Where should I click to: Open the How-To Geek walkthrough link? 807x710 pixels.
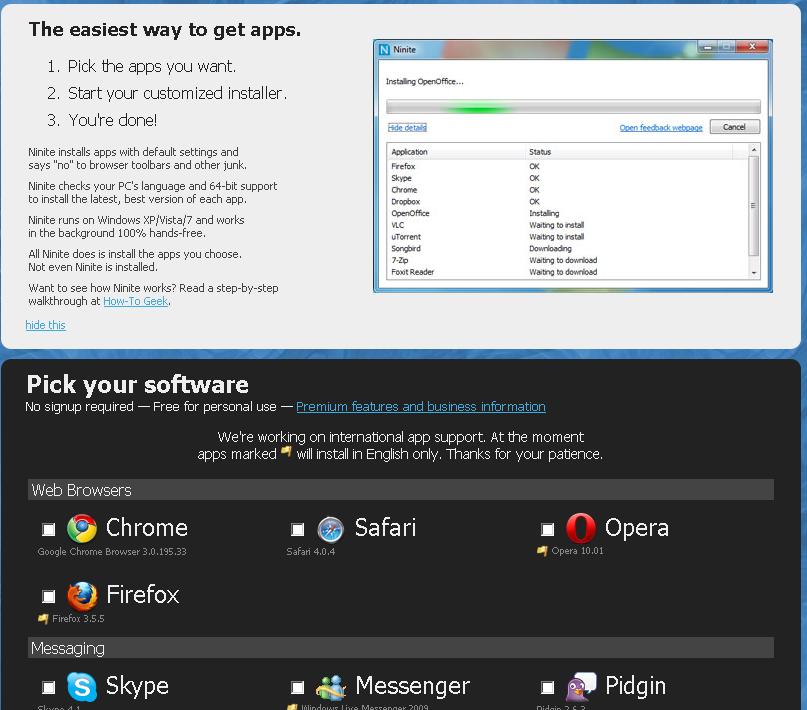(x=135, y=301)
